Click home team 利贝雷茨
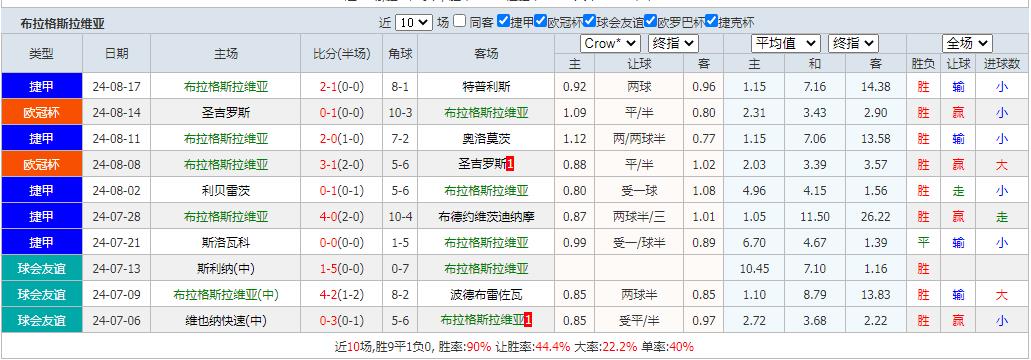 [226, 191]
